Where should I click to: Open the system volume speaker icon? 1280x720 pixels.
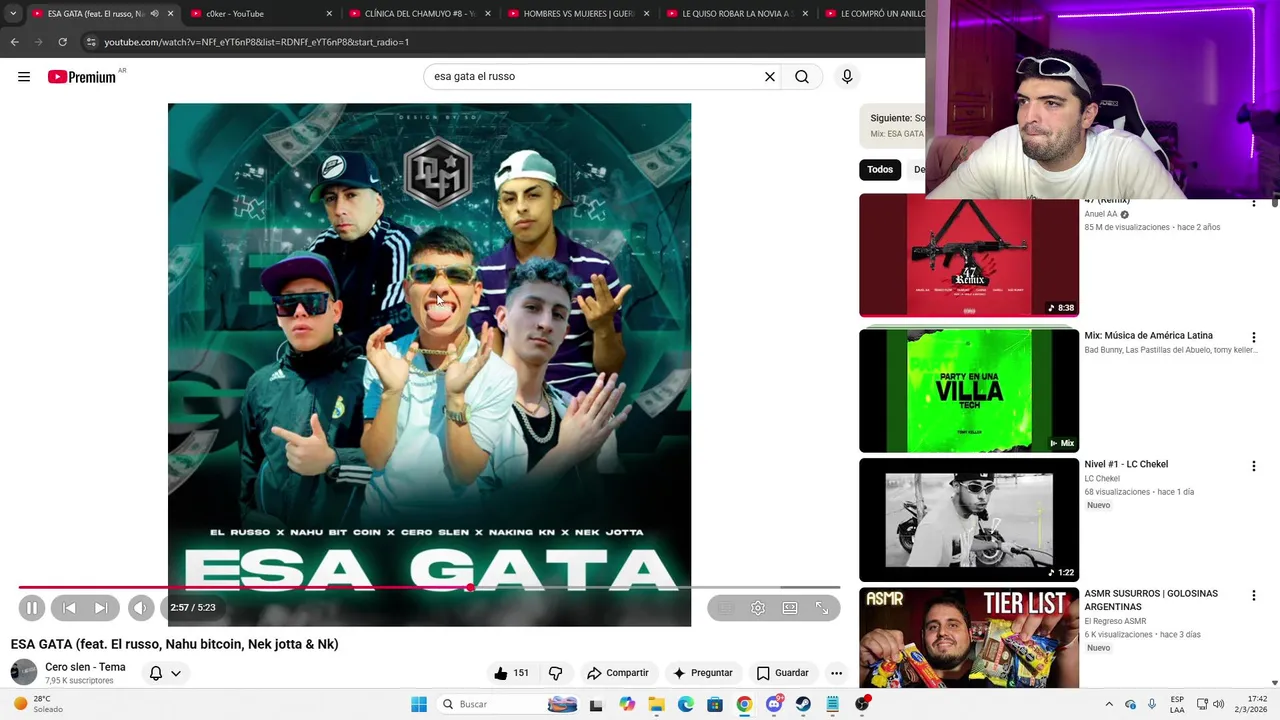coord(1218,704)
